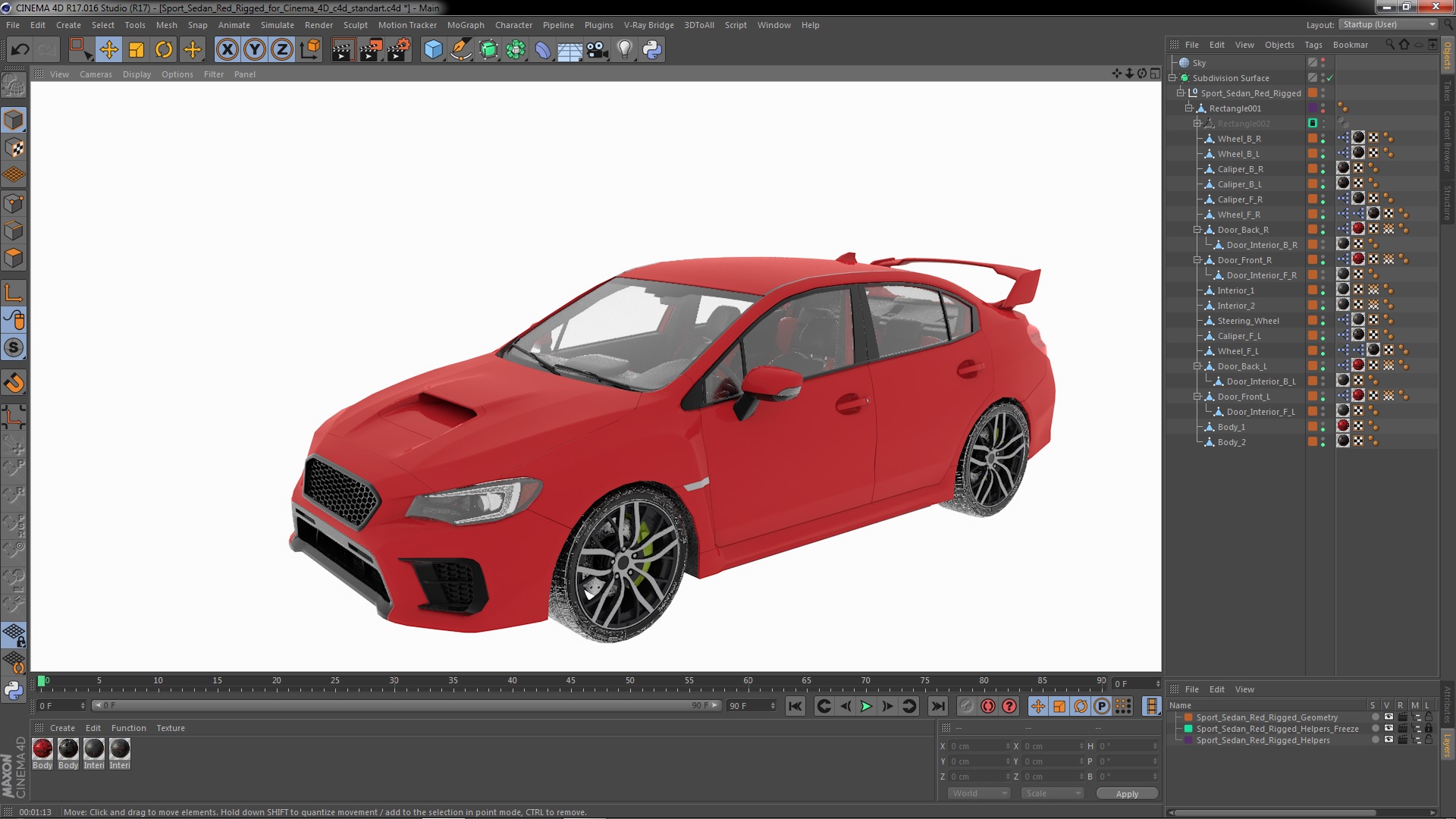Open the Takes side tab
The height and width of the screenshot is (819, 1456).
[1448, 90]
